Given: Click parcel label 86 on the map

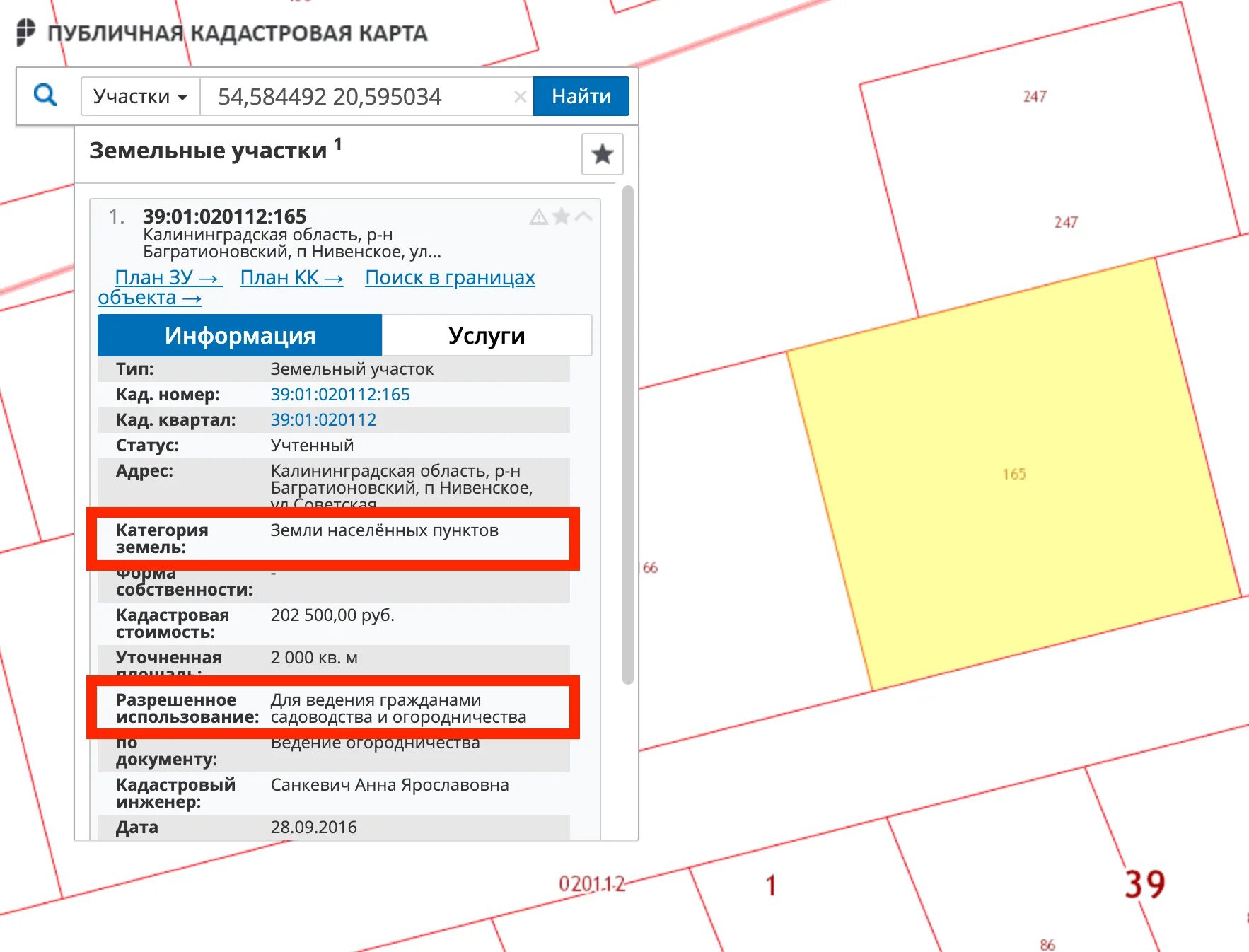Looking at the screenshot, I should click(x=1047, y=944).
